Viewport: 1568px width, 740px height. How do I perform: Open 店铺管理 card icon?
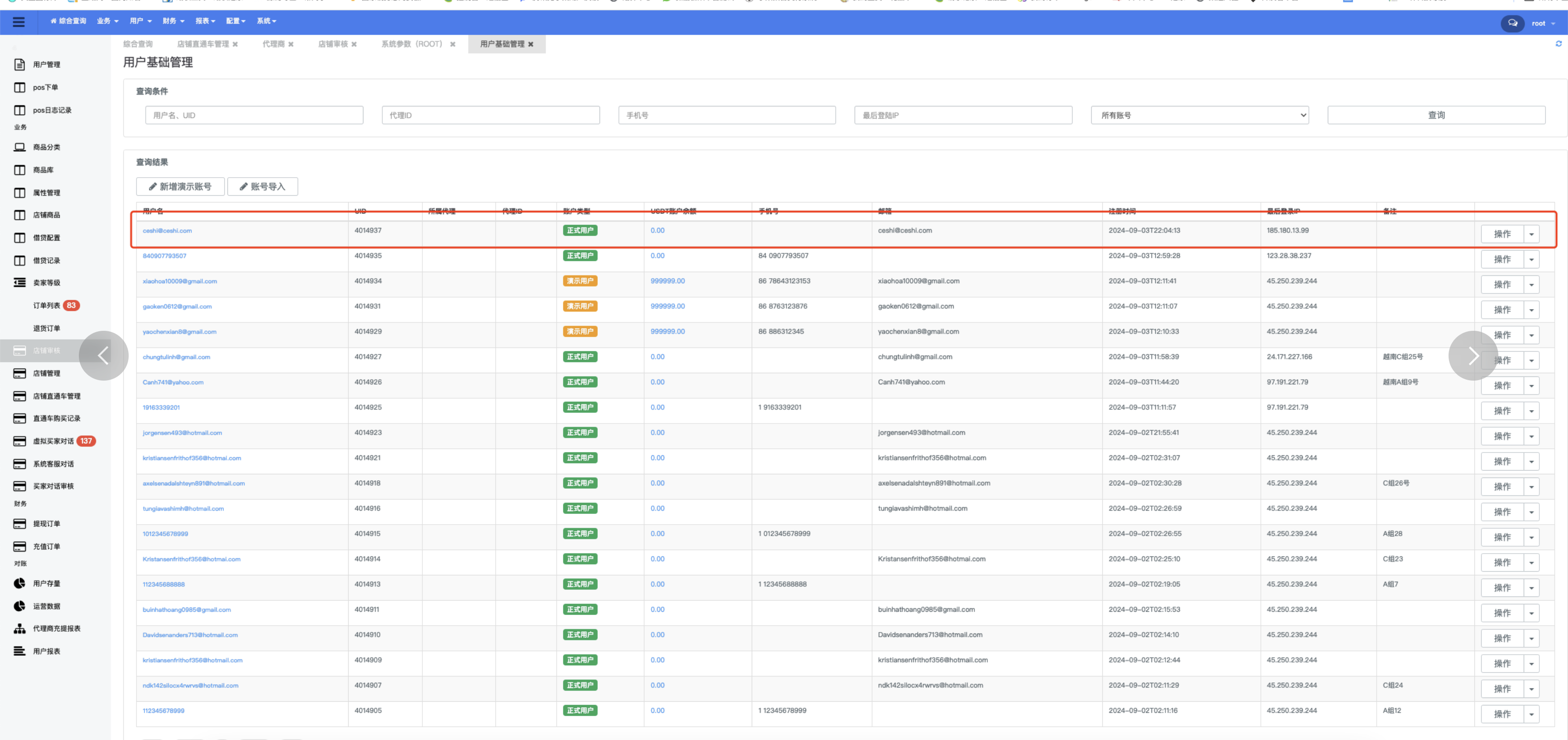[19, 373]
